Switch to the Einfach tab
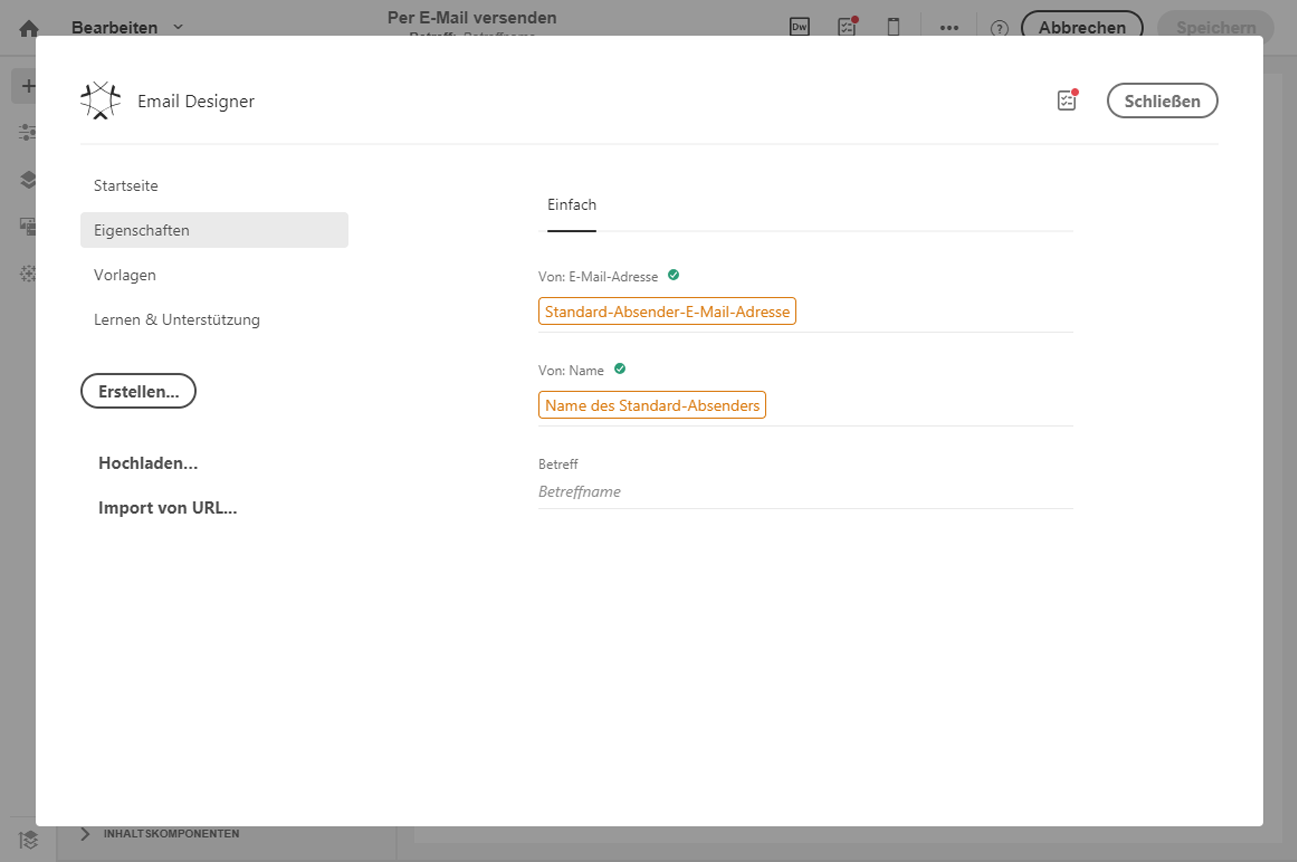This screenshot has height=862, width=1297. tap(572, 205)
